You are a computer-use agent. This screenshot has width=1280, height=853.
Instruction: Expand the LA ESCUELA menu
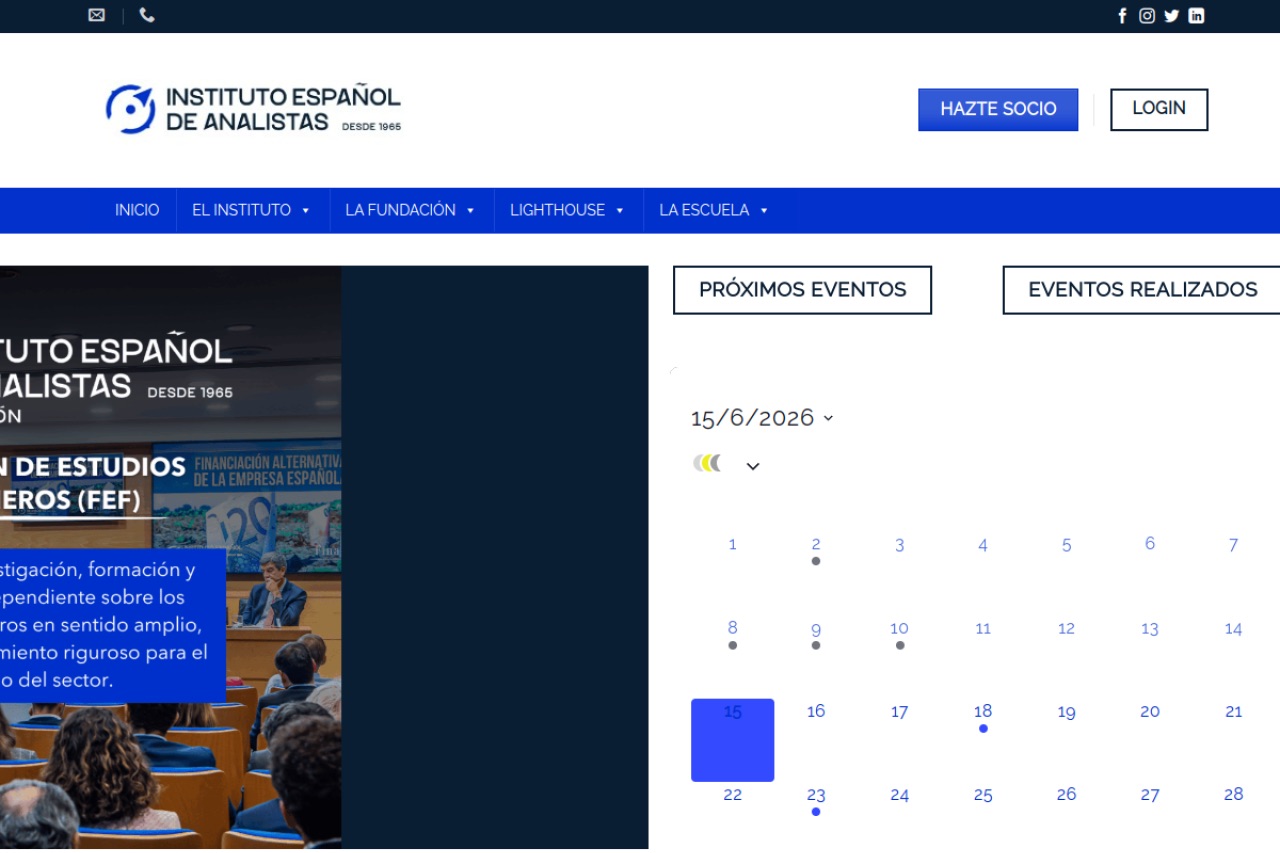pyautogui.click(x=714, y=210)
